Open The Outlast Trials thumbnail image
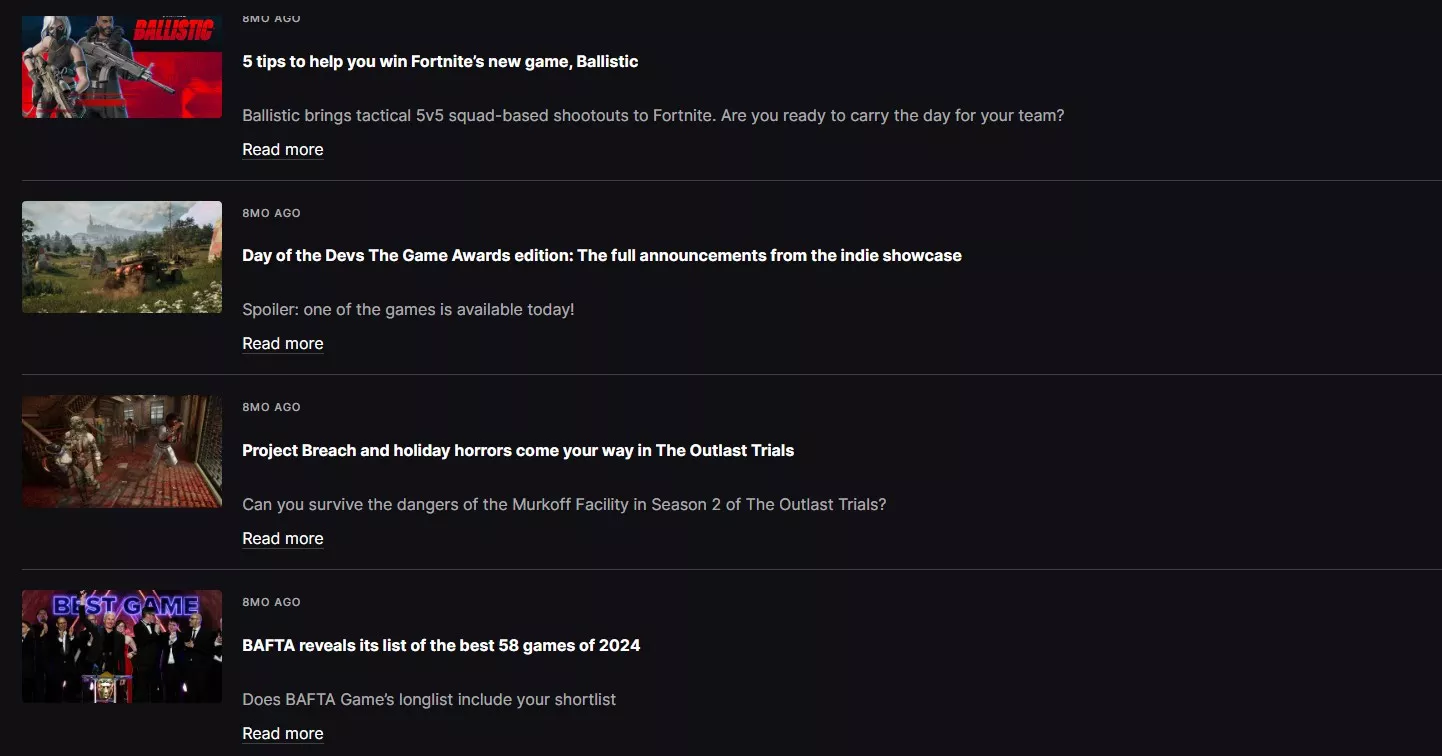This screenshot has height=756, width=1442. point(122,451)
